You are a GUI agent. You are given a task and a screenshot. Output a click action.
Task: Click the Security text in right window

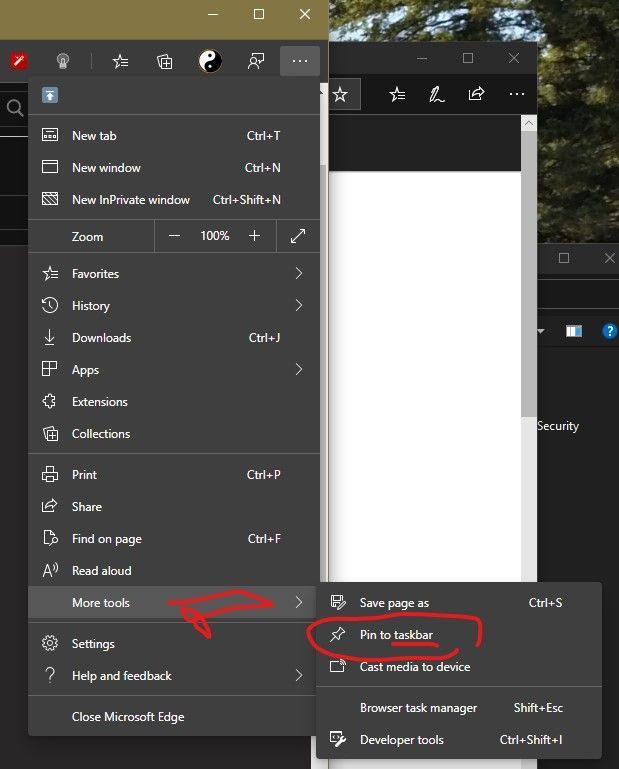pyautogui.click(x=558, y=426)
